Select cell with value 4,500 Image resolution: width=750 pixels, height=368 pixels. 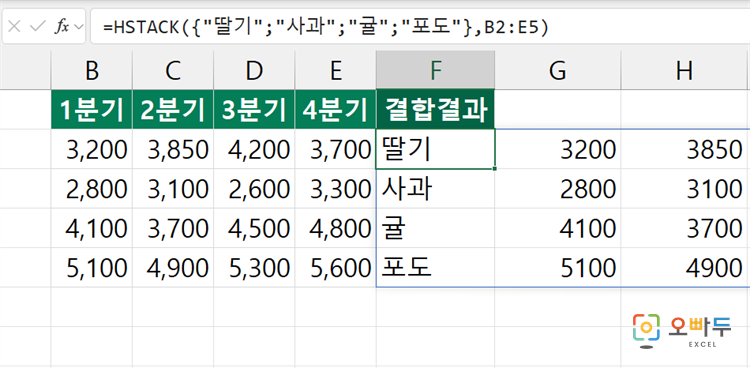(x=254, y=228)
